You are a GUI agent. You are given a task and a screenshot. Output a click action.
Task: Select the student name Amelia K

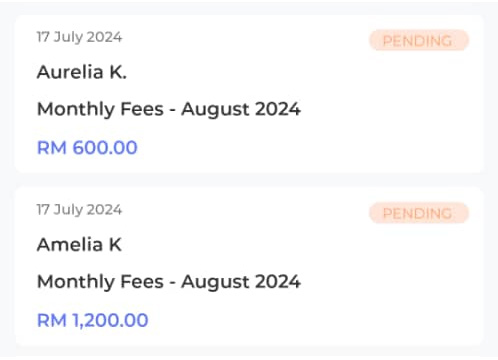tap(79, 244)
